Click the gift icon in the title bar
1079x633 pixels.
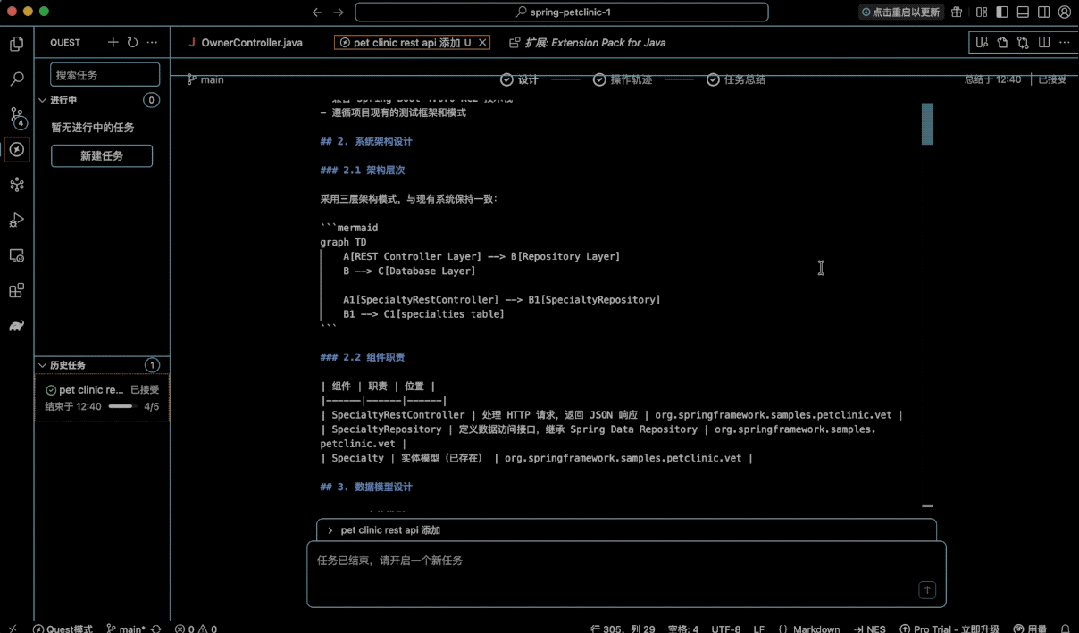coord(955,12)
